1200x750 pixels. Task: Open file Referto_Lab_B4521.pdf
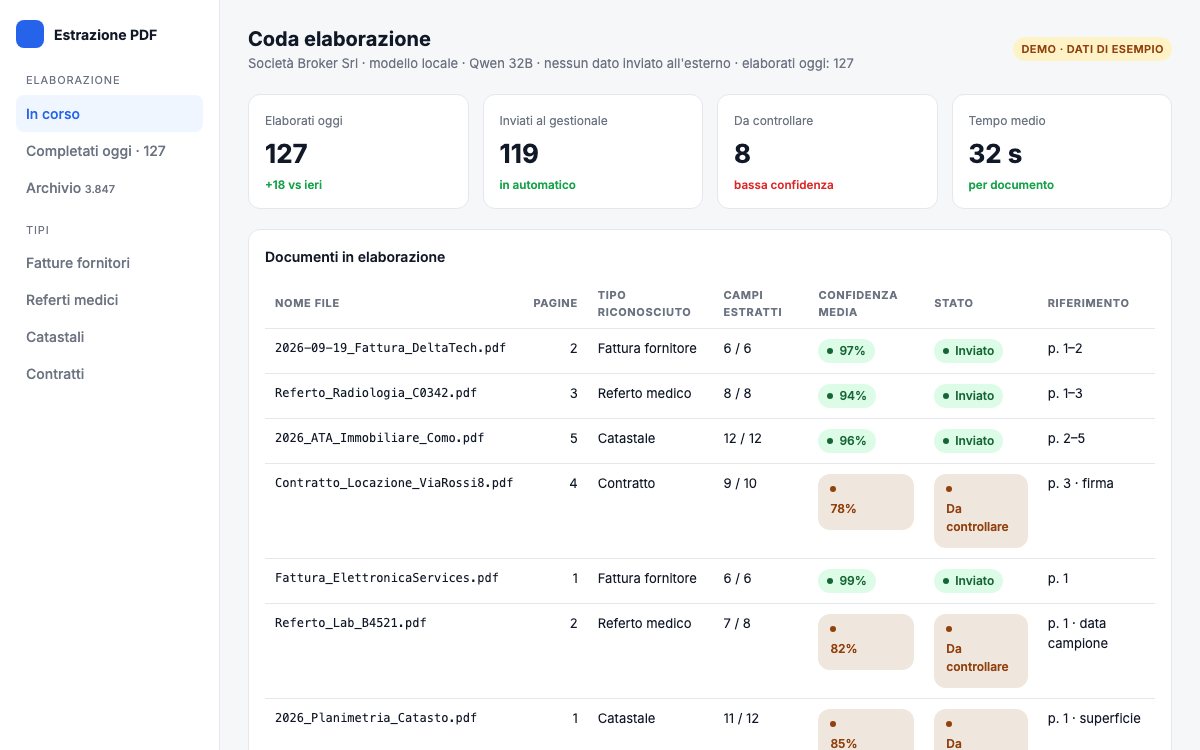click(x=351, y=623)
